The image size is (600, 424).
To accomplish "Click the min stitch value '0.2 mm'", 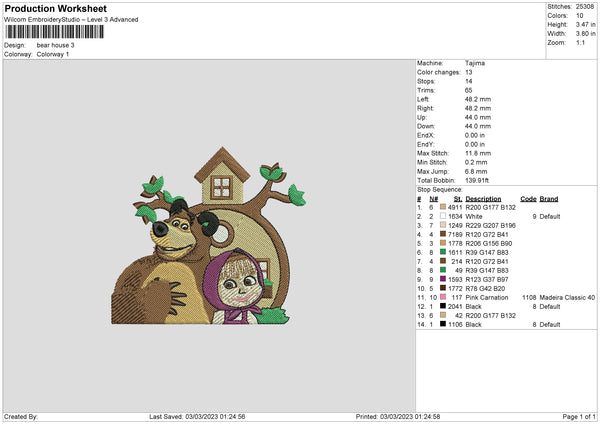I will [476, 162].
